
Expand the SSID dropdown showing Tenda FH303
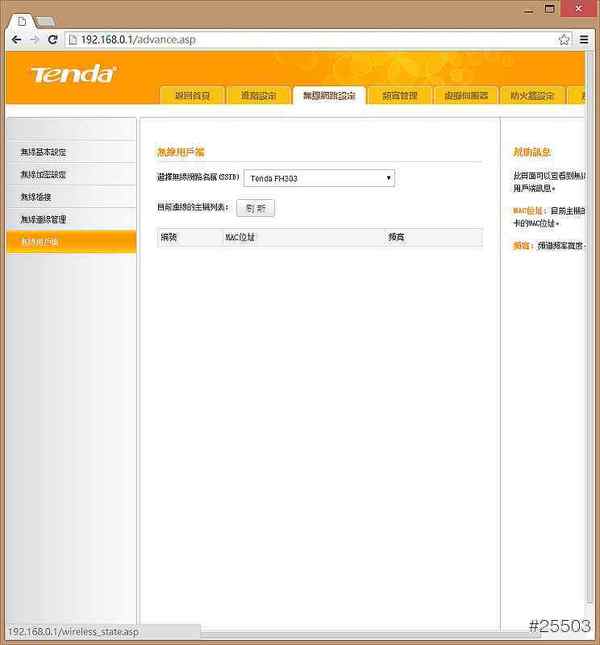319,178
